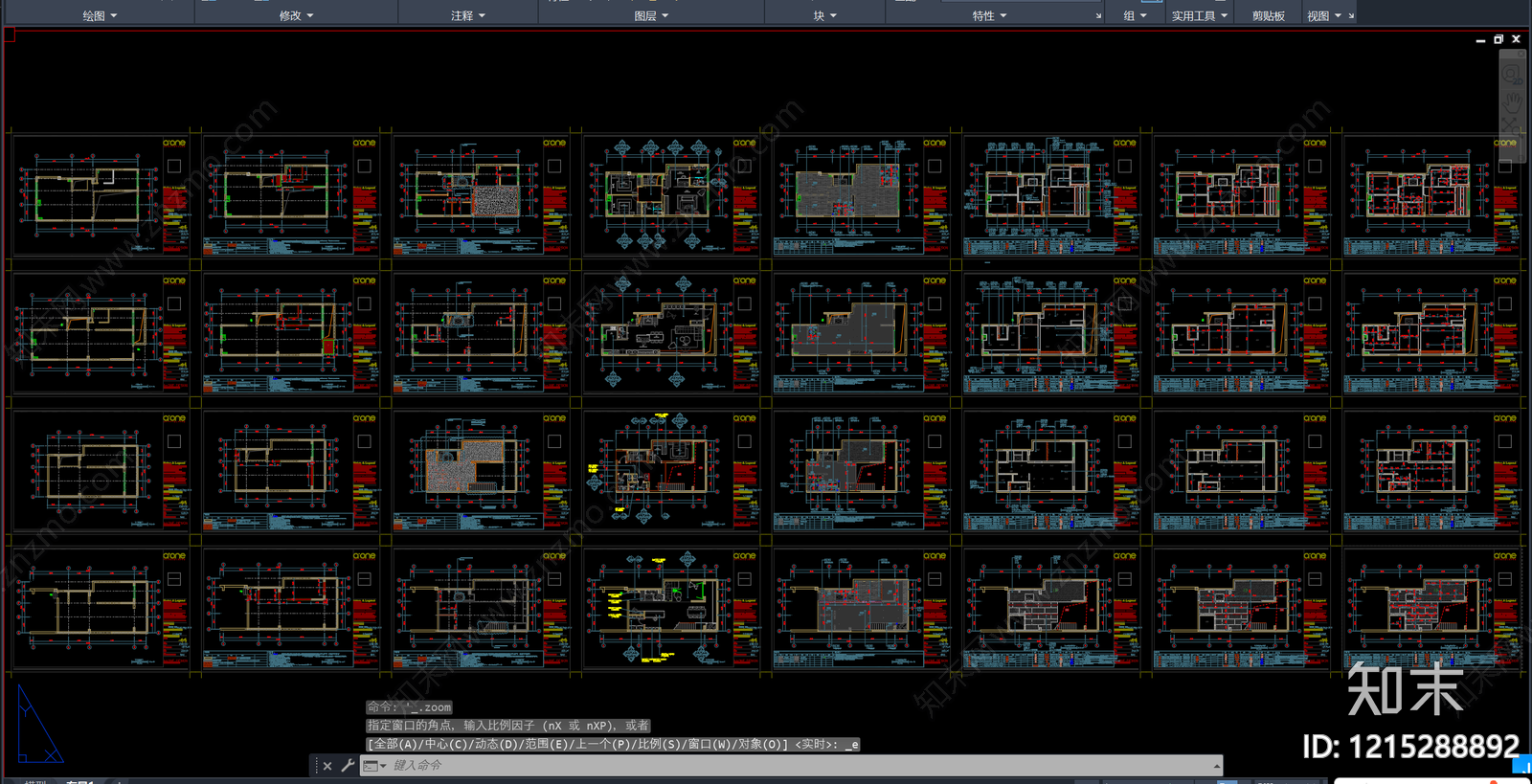Viewport: 1532px width, 784px height.
Task: Open command line customize wrench
Action: [348, 766]
